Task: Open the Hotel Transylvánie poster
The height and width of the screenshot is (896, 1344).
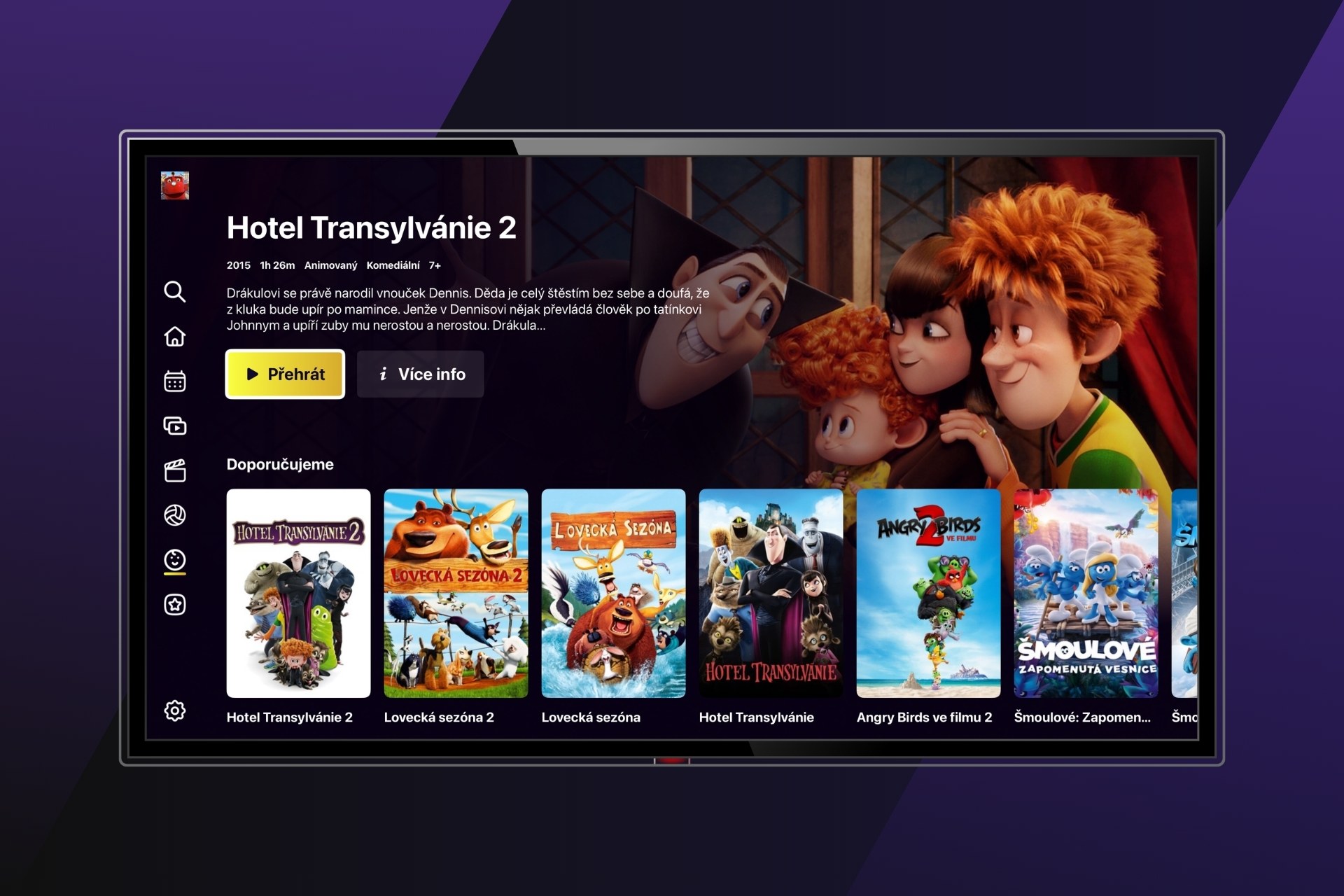Action: 771,593
